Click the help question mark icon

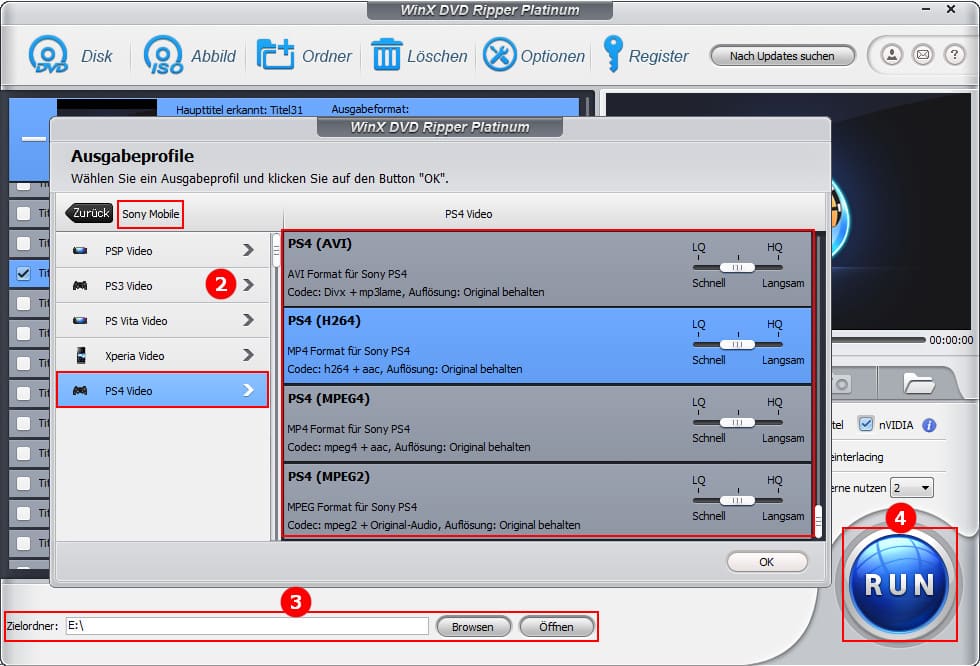point(954,55)
